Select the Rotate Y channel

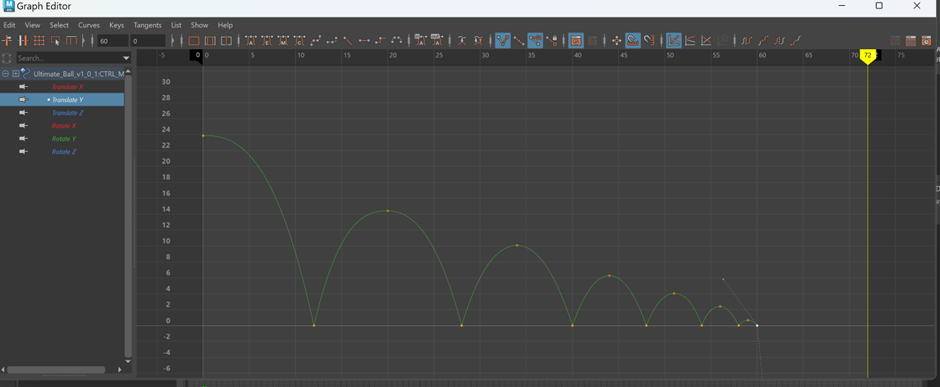64,138
